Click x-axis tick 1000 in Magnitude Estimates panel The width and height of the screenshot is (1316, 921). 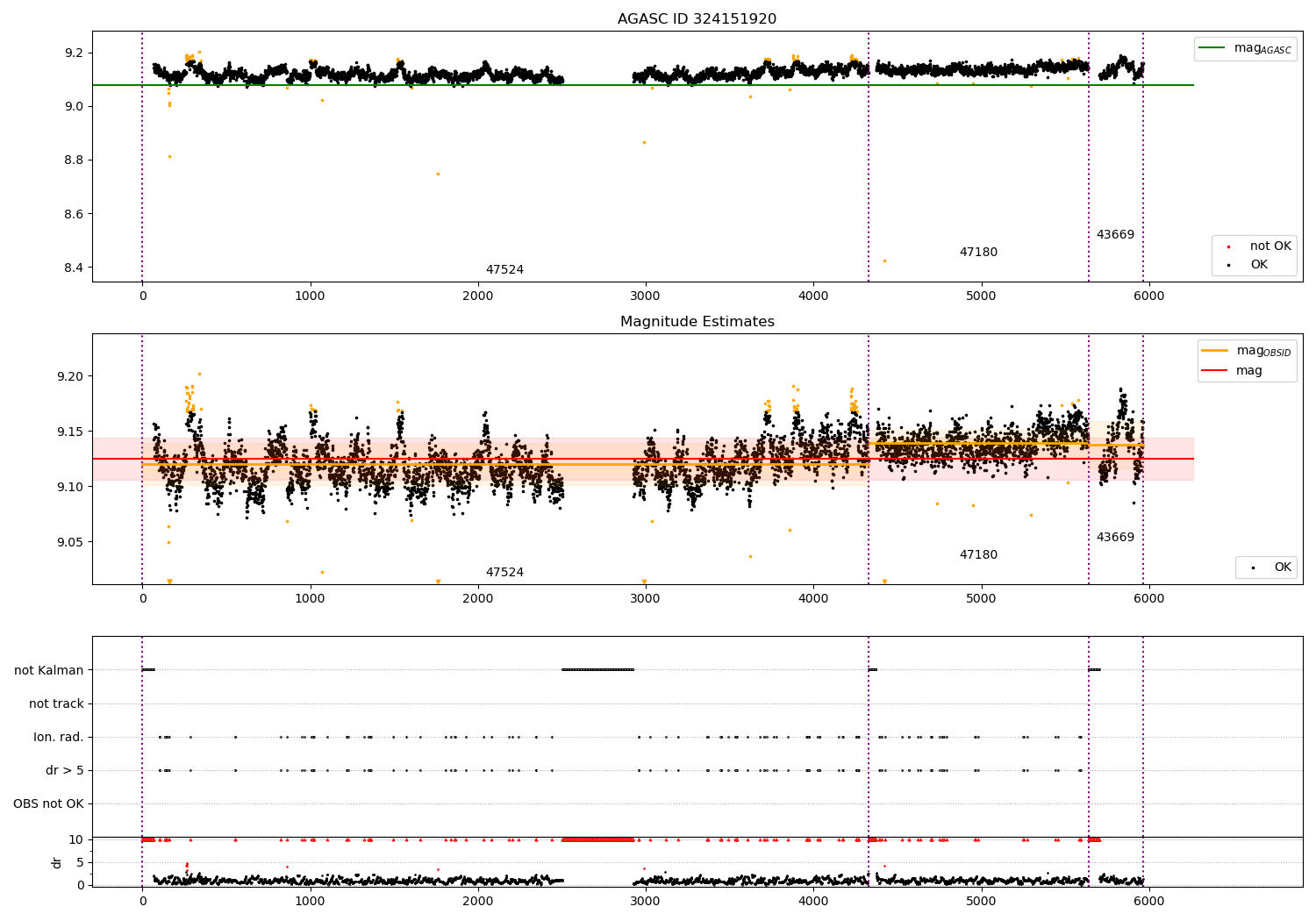click(310, 599)
